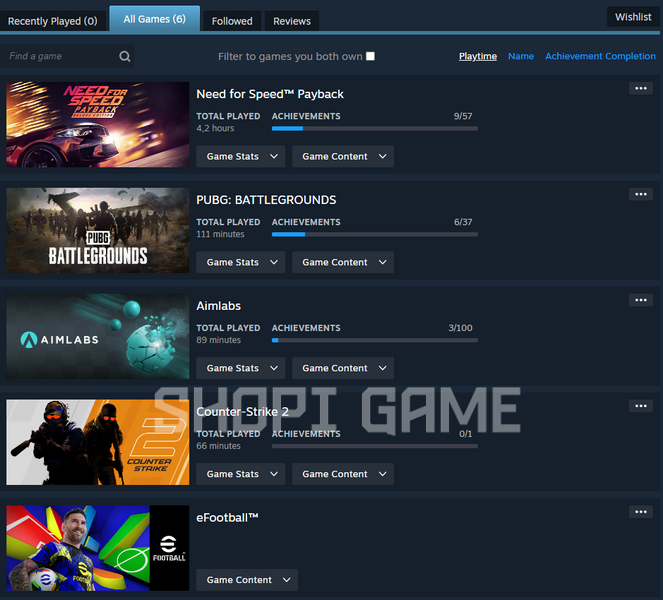Click the '4,2 hours' playtime text

[215, 128]
